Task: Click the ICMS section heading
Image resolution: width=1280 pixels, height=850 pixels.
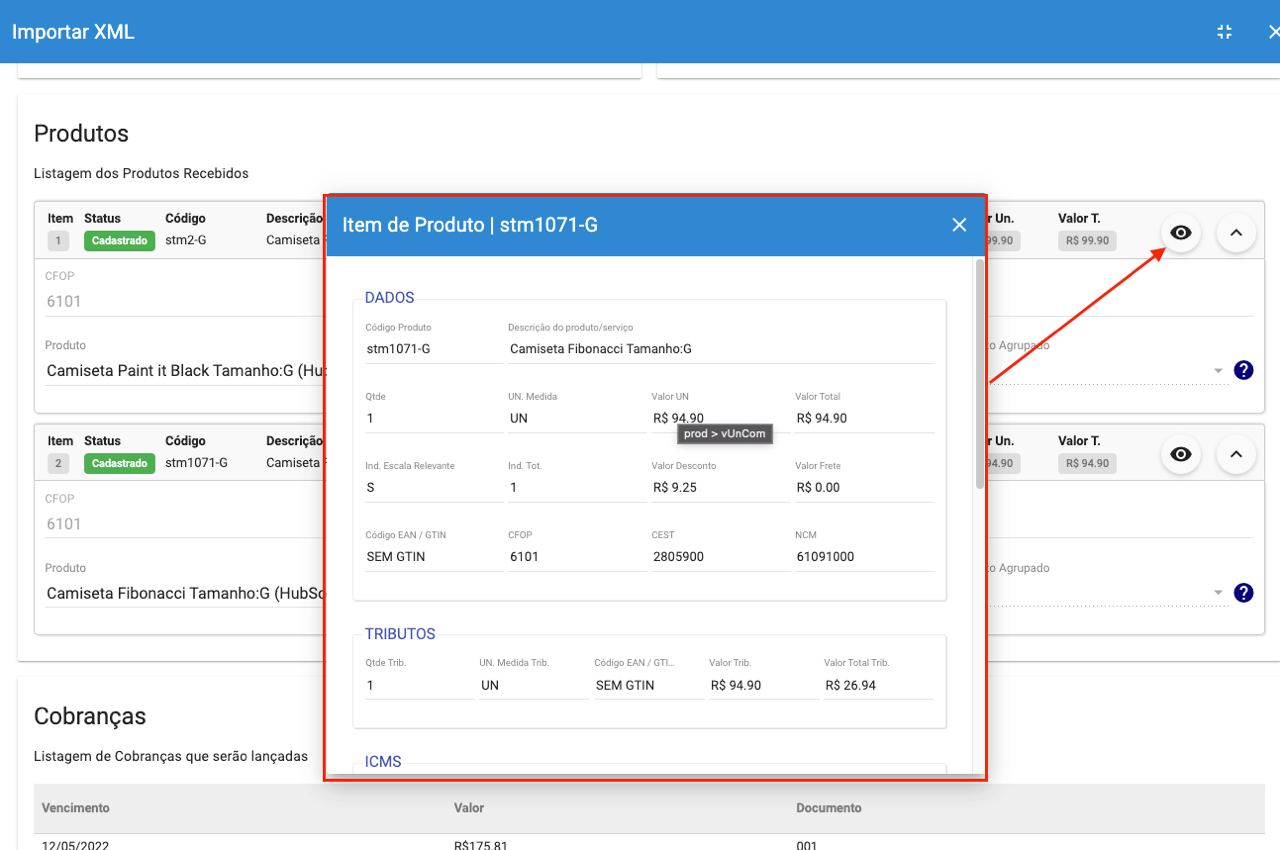Action: coord(383,762)
